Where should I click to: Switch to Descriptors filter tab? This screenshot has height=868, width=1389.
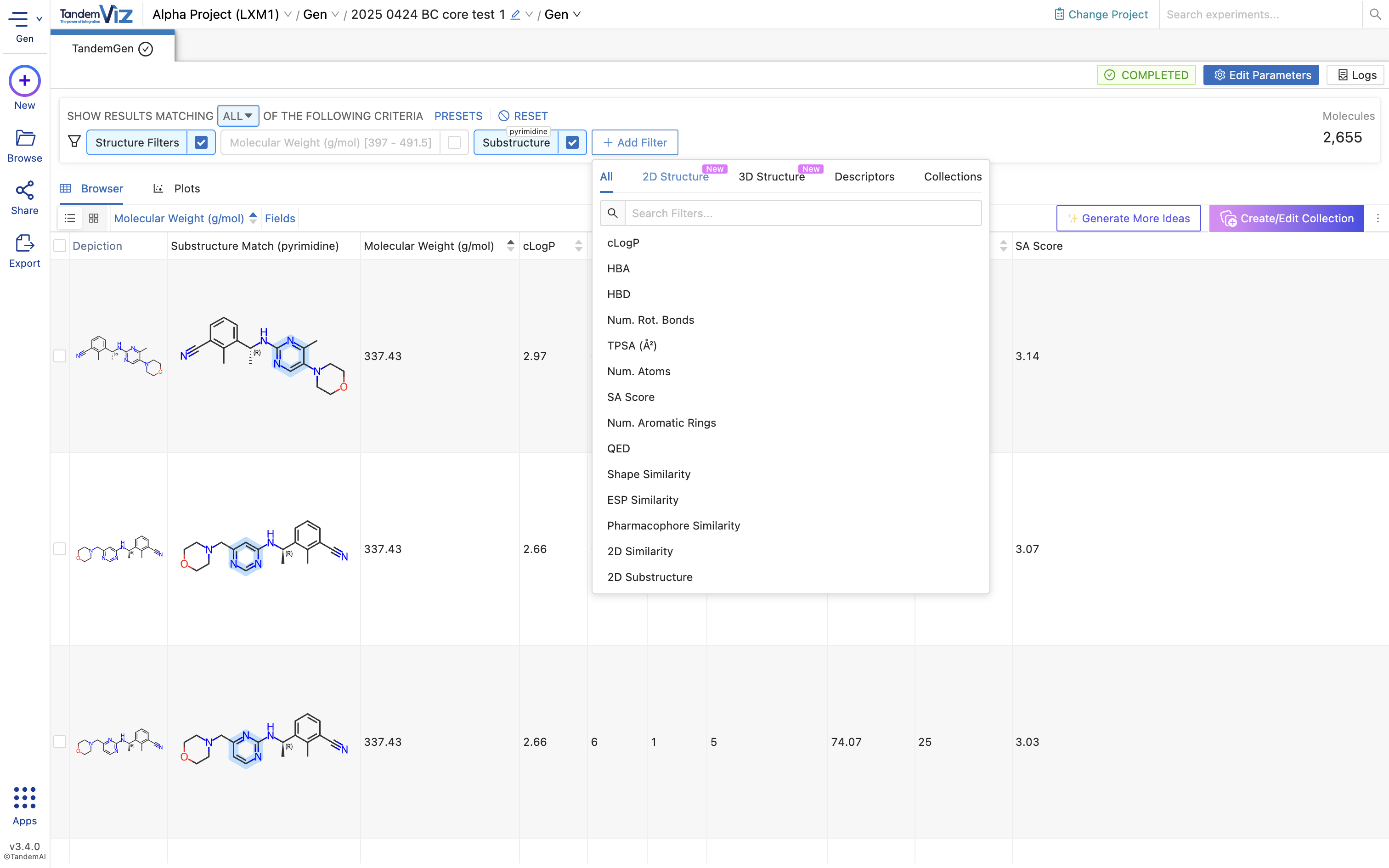point(864,177)
